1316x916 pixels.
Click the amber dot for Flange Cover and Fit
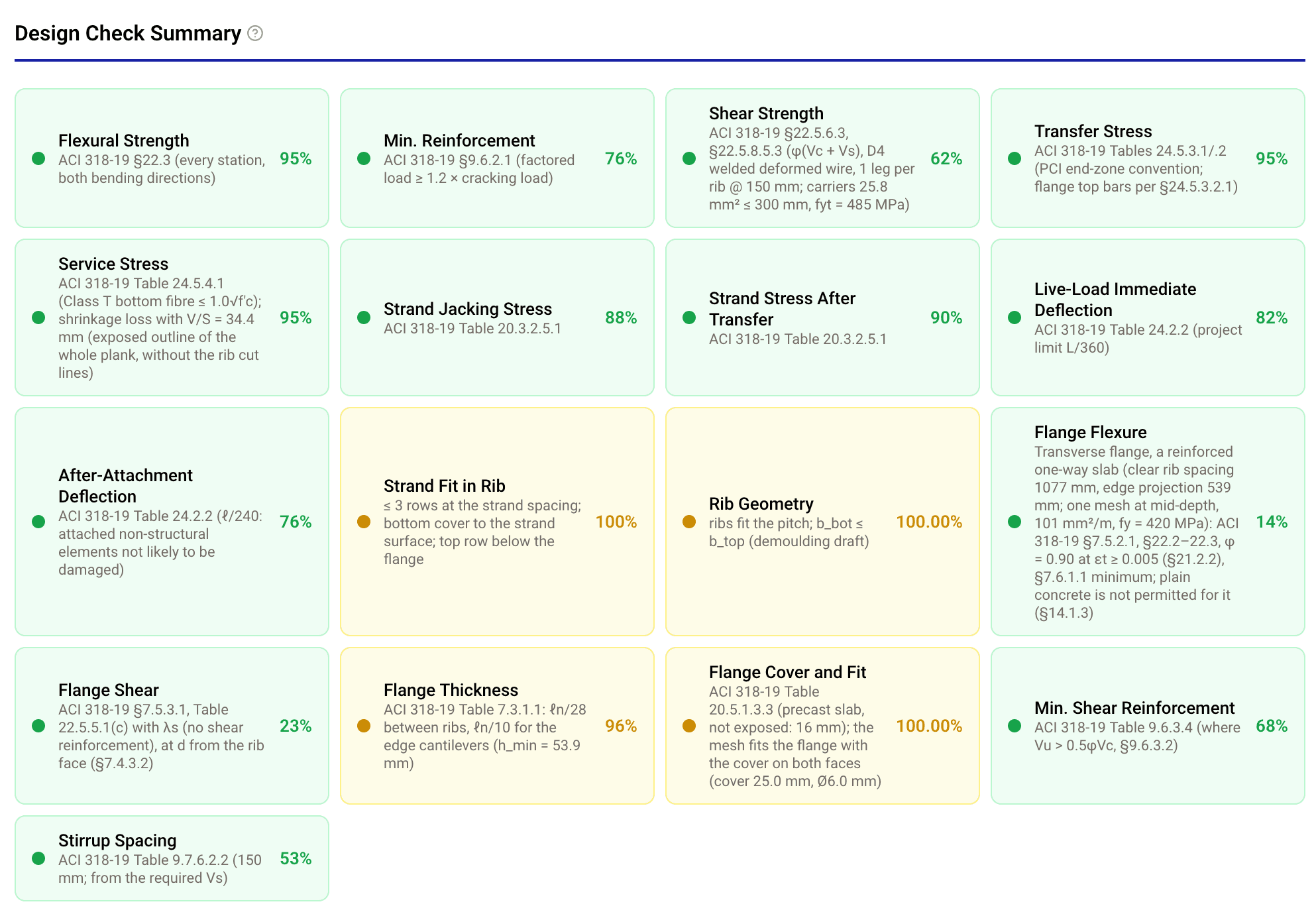click(x=689, y=726)
